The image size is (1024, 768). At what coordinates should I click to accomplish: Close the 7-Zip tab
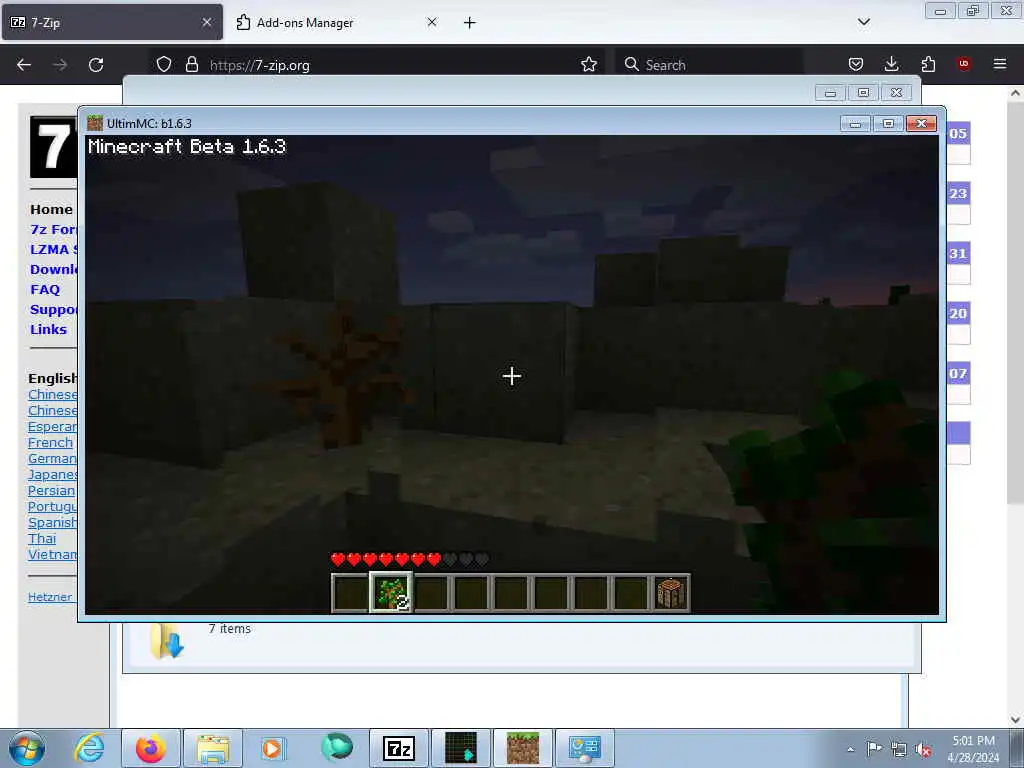[207, 22]
